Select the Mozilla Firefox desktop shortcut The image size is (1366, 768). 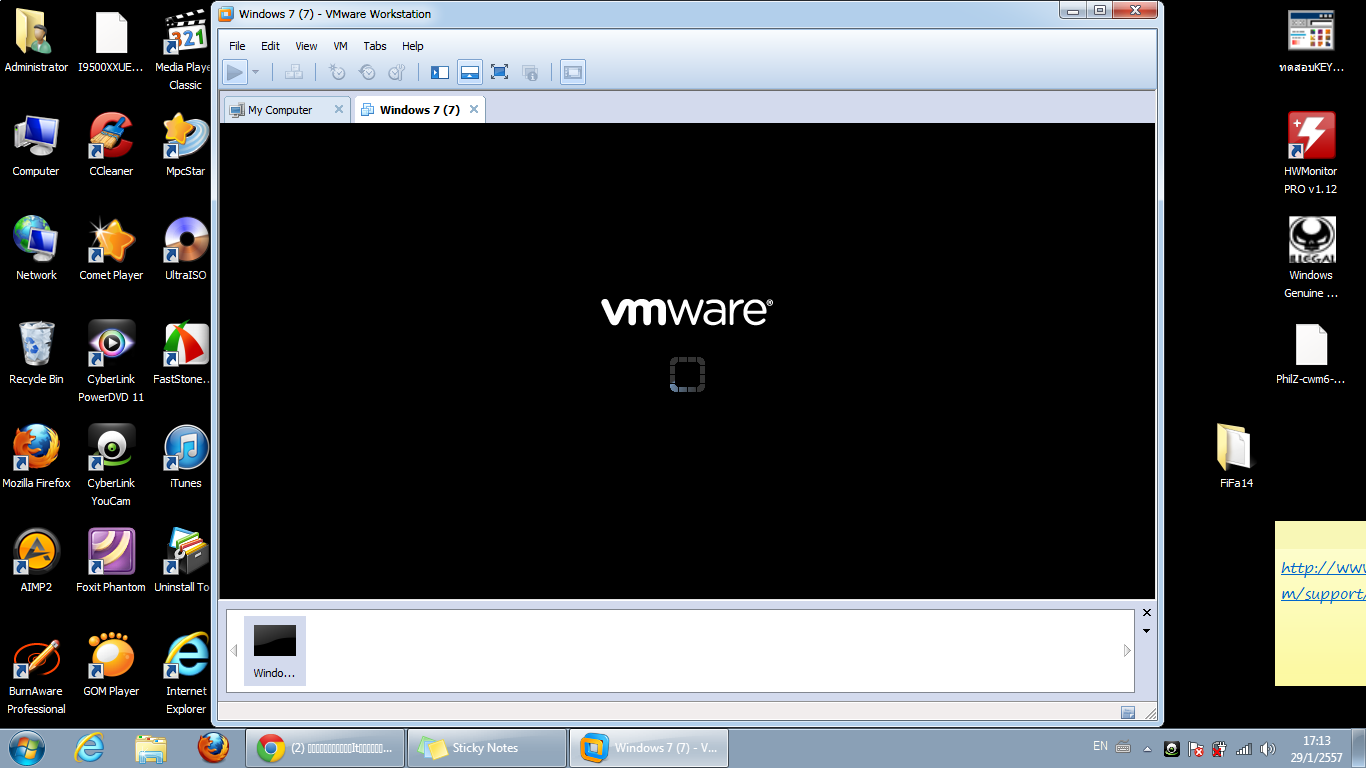click(36, 458)
